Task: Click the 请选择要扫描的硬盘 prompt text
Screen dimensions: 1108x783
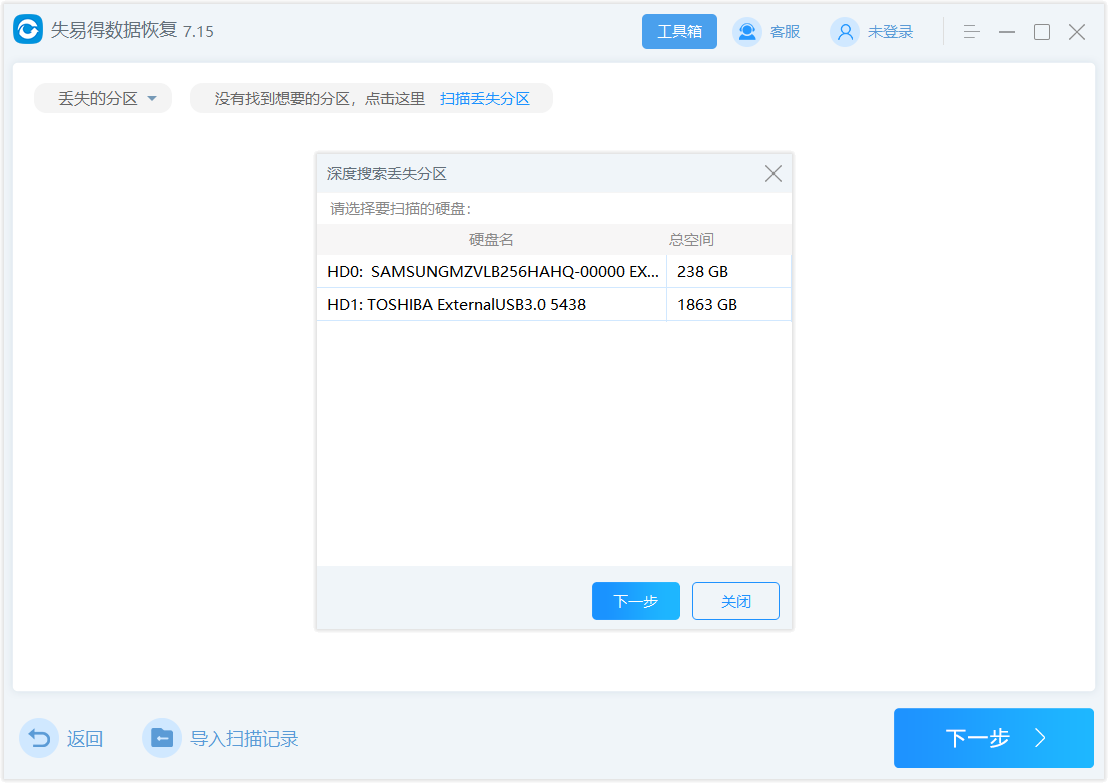Action: [x=400, y=209]
